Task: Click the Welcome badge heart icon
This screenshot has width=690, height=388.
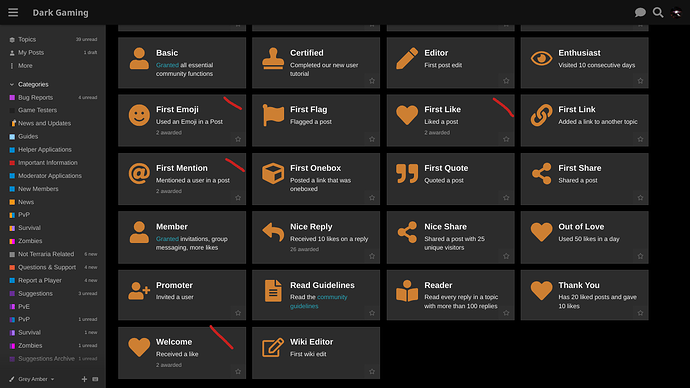Action: pos(139,347)
